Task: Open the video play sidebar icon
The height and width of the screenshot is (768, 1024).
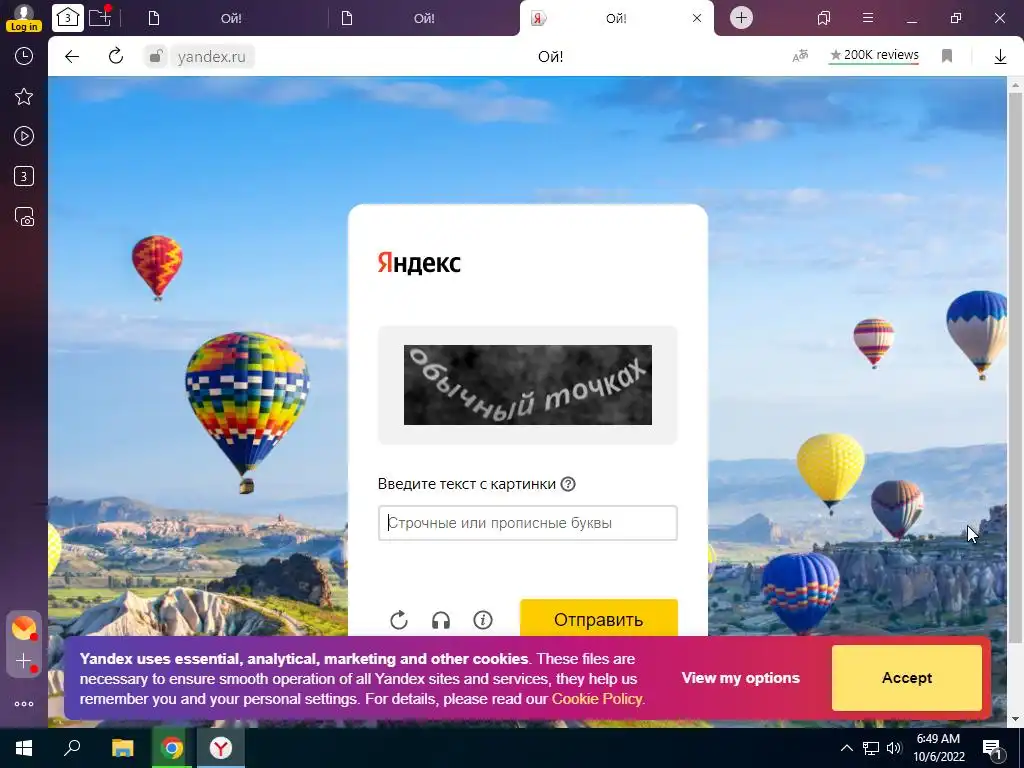Action: 24,136
